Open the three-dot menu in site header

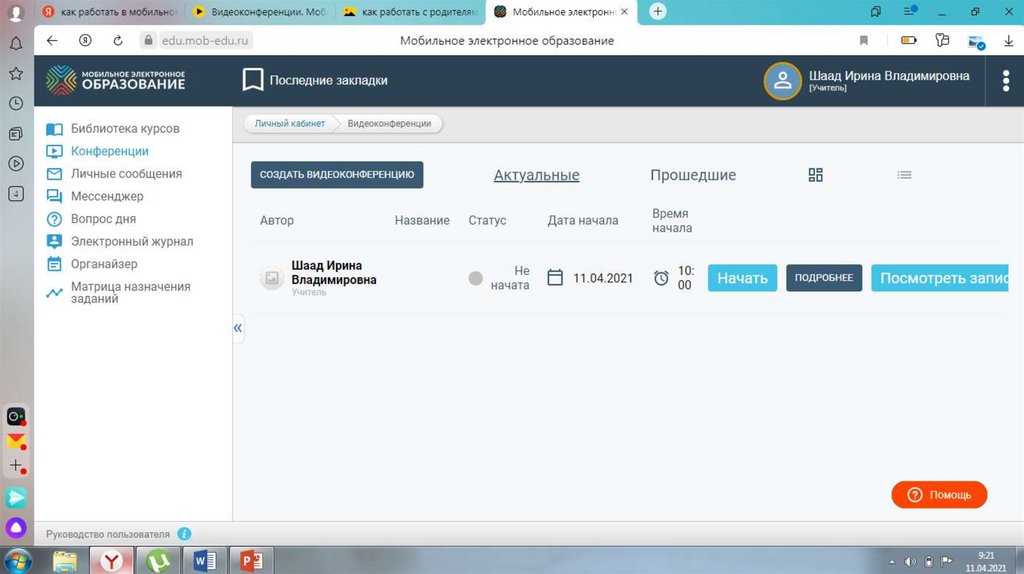[x=1006, y=80]
